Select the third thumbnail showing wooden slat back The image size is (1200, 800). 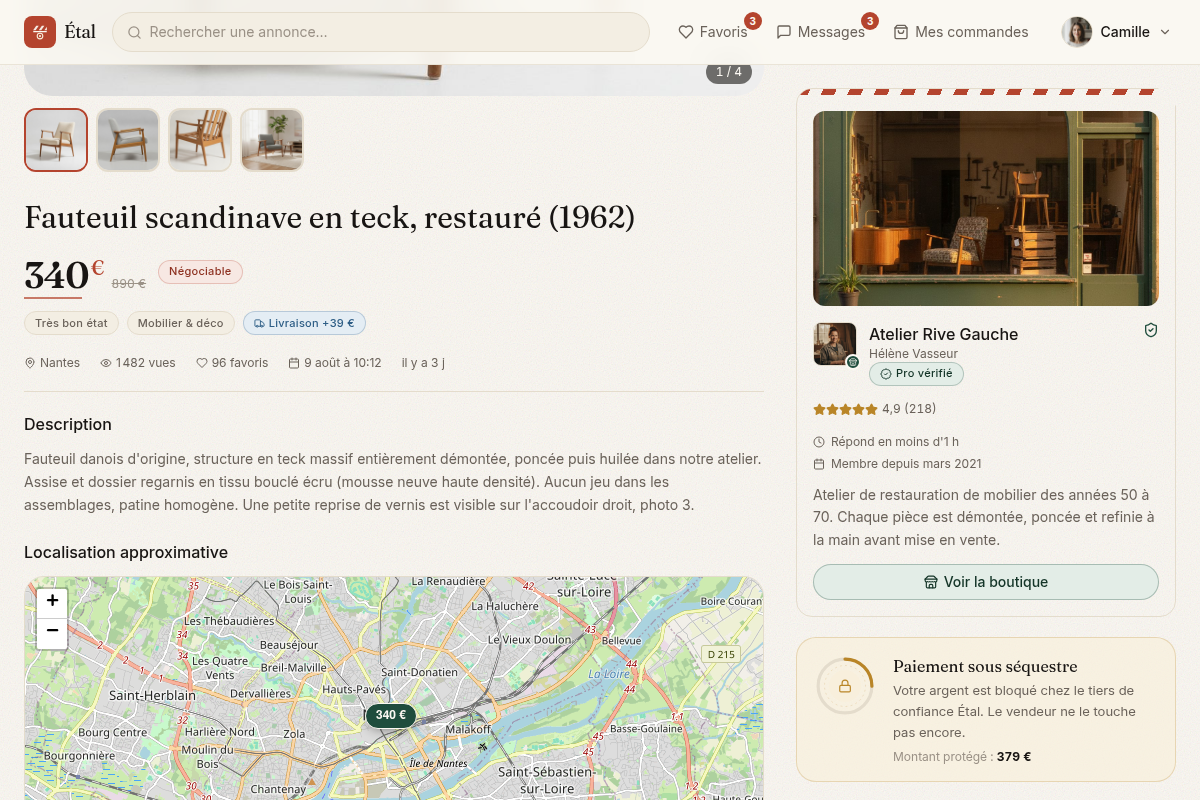(x=200, y=140)
